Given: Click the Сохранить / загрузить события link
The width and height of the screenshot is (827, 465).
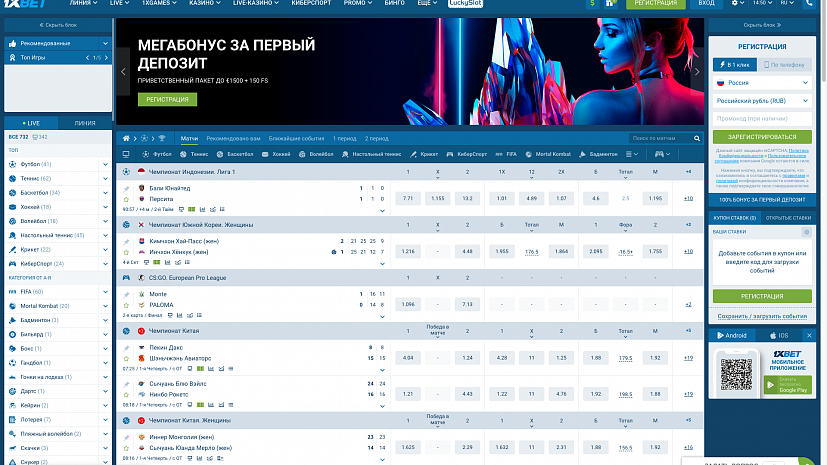Looking at the screenshot, I should (762, 316).
